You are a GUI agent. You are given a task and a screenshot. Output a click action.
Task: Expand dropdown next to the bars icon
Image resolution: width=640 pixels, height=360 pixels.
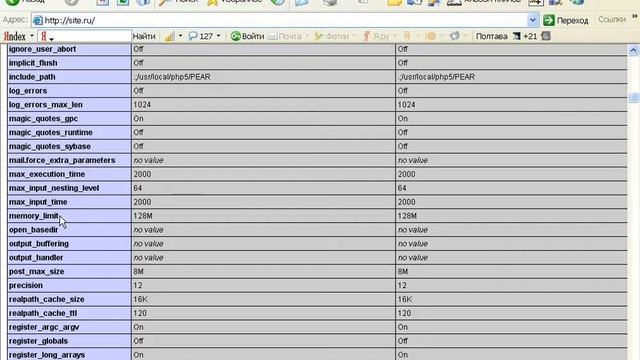click(180, 36)
